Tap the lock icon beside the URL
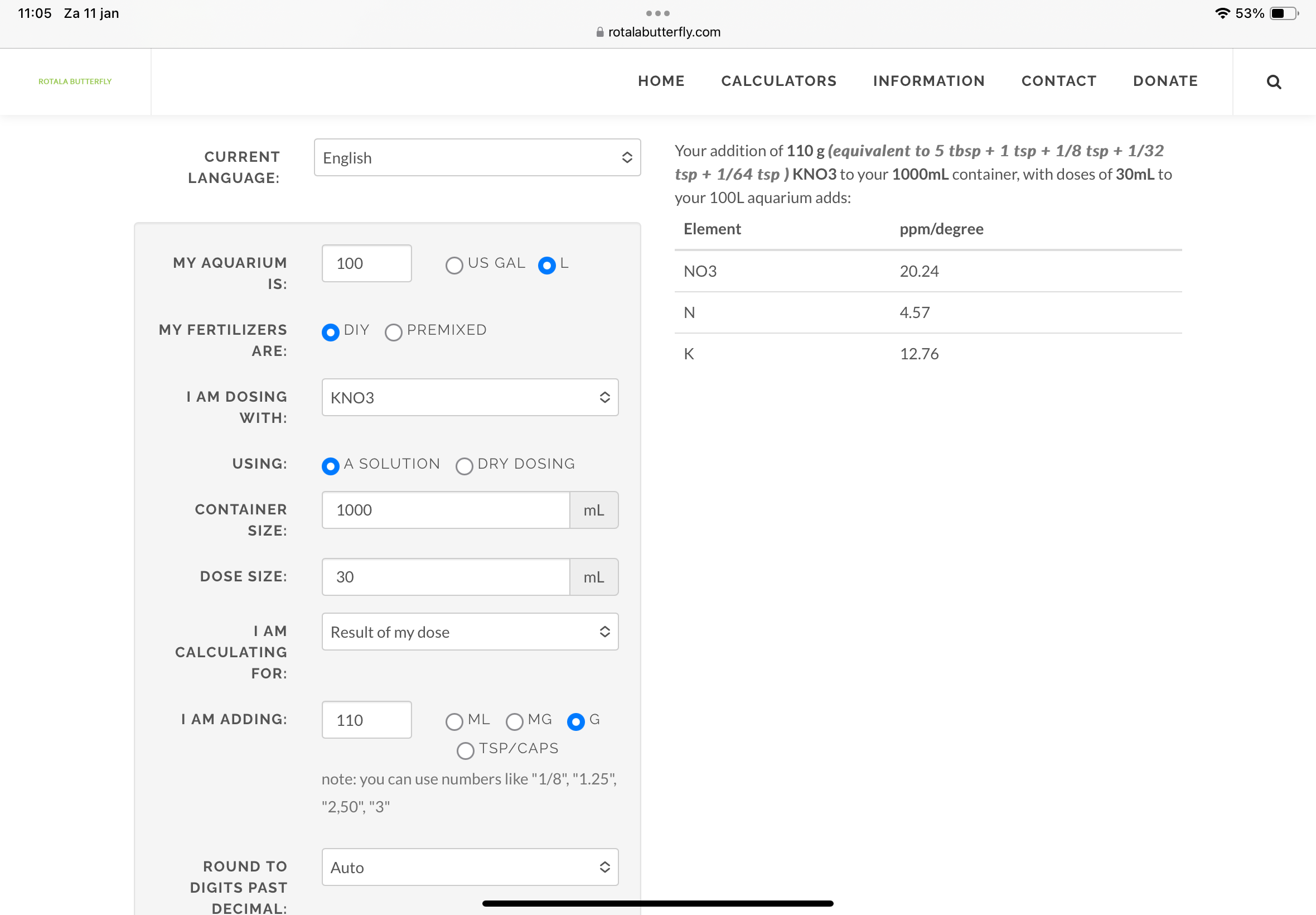 [x=600, y=32]
